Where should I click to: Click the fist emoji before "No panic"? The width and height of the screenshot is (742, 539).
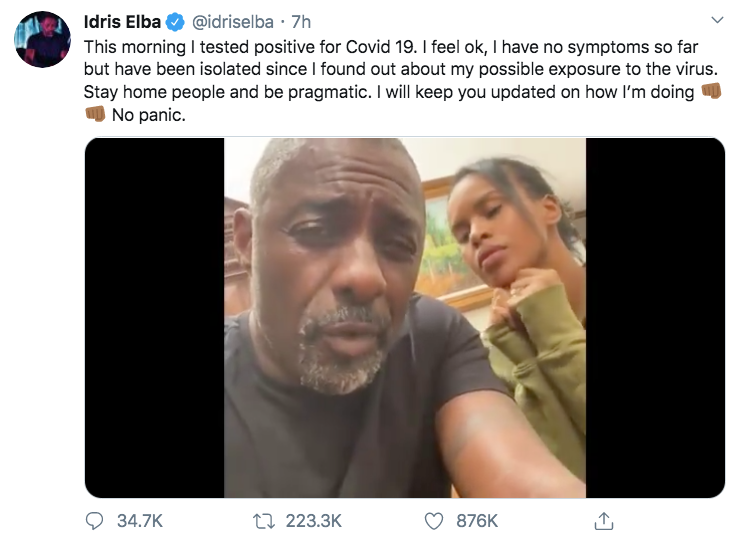click(x=96, y=115)
